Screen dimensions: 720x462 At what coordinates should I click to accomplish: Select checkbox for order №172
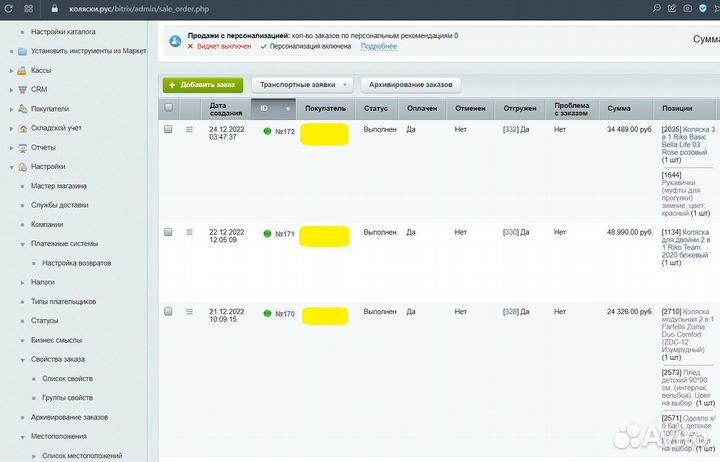[168, 130]
